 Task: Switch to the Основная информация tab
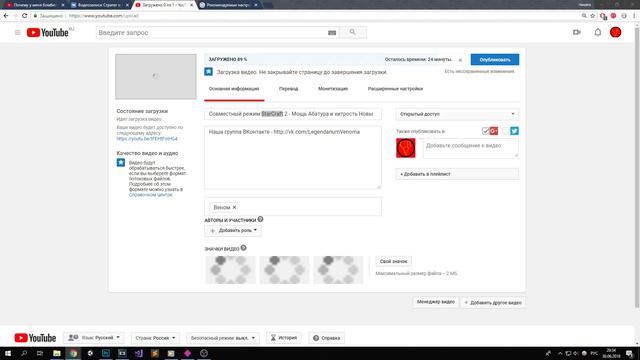[234, 89]
